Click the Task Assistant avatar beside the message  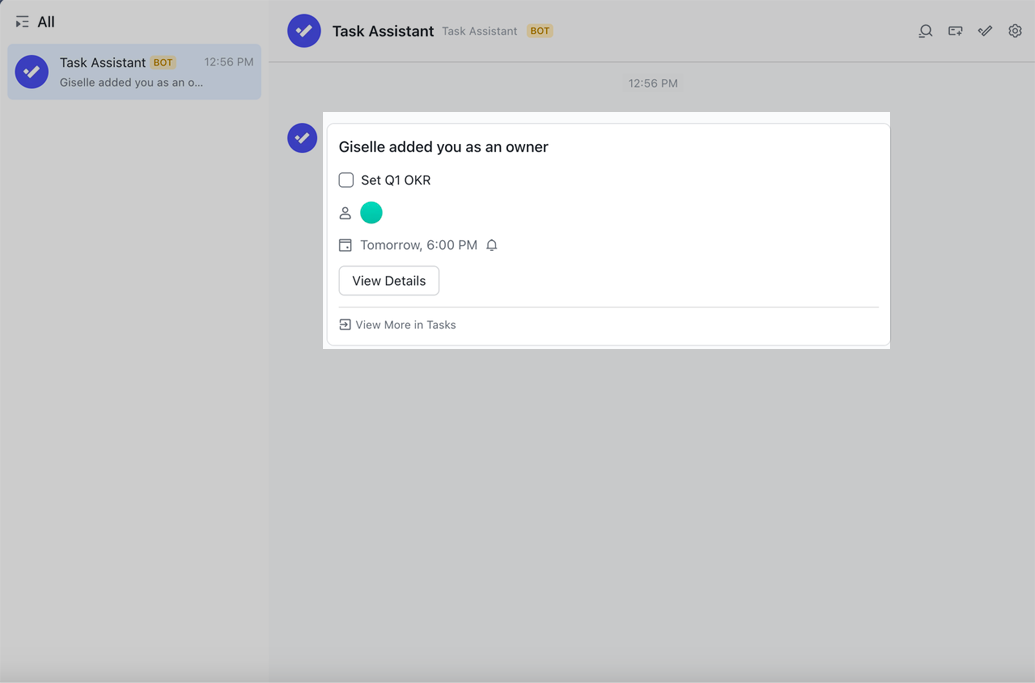pyautogui.click(x=301, y=138)
